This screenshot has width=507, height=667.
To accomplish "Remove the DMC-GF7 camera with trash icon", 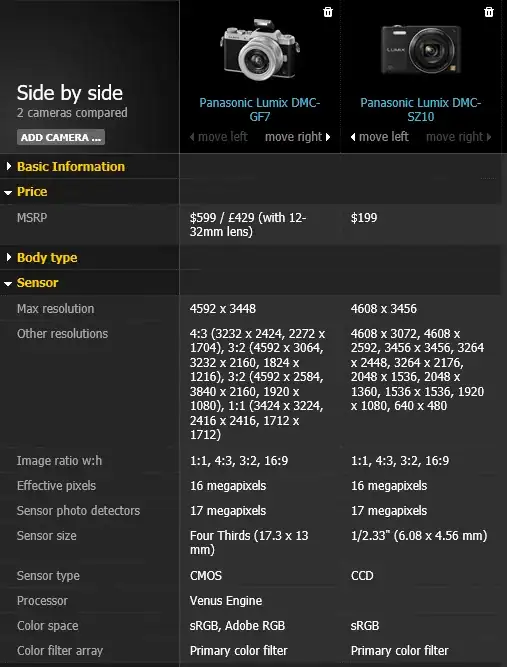I will click(328, 12).
